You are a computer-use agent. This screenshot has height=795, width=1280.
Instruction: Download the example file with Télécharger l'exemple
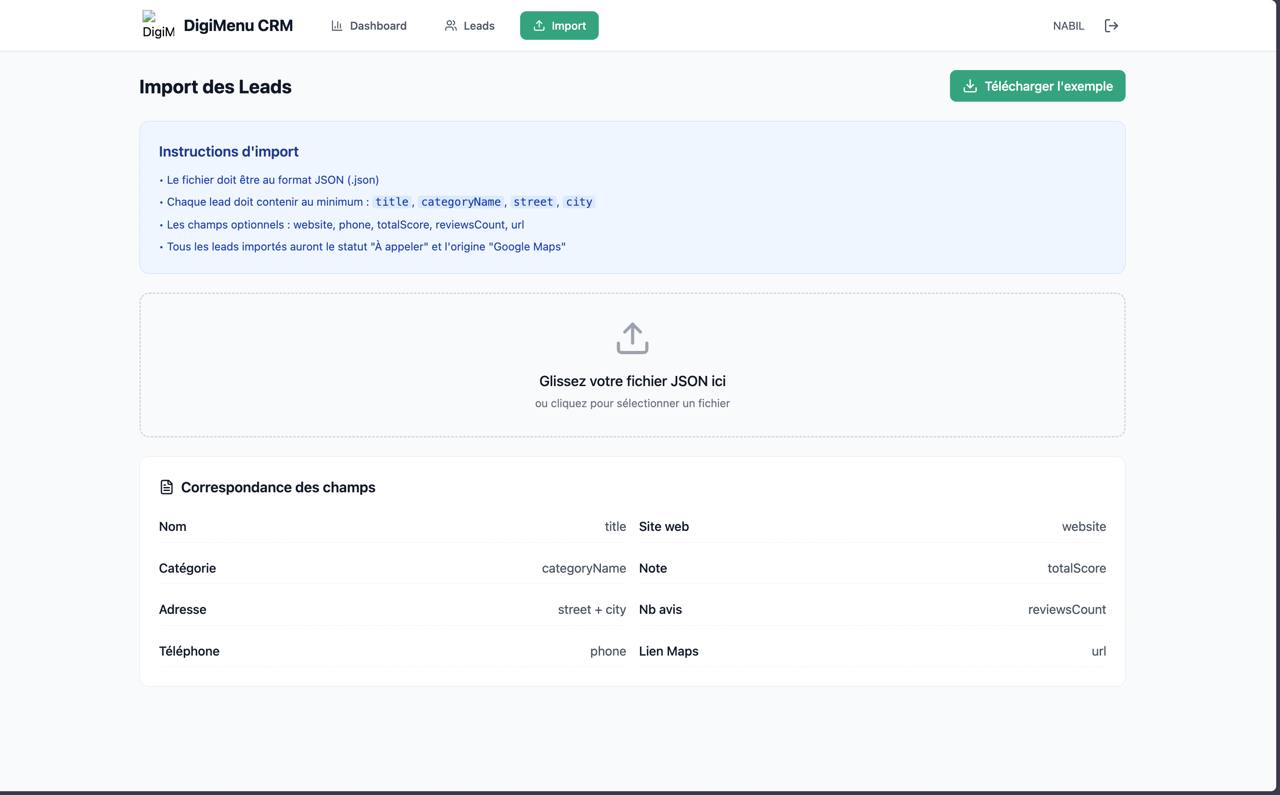tap(1037, 86)
